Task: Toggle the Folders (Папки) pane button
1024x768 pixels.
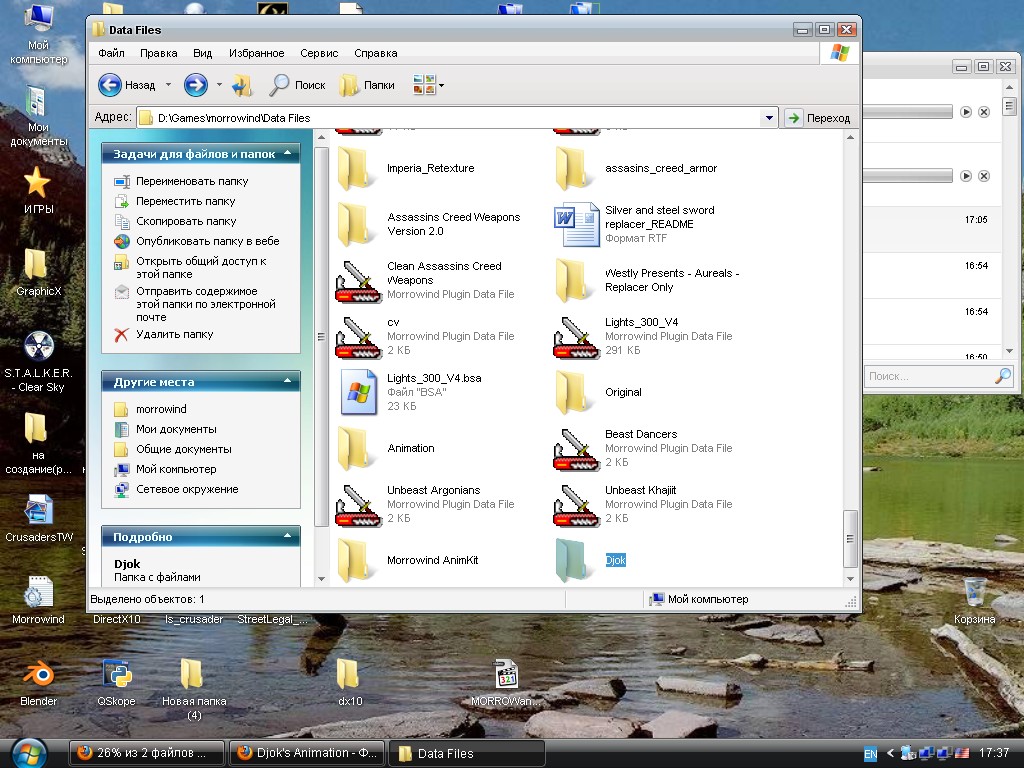Action: (x=367, y=85)
